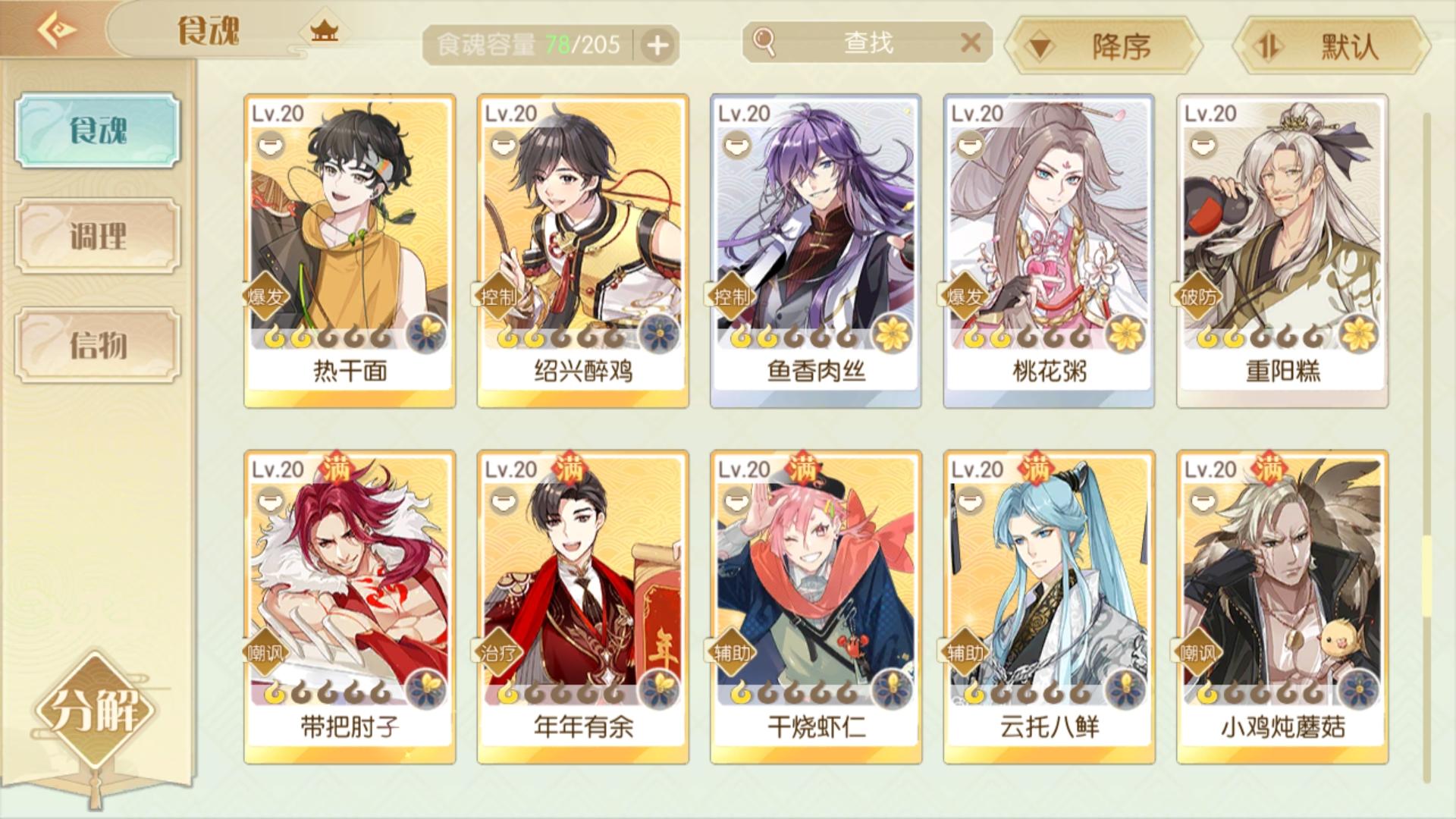Click the 爆发 role badge on 热干面
1456x819 pixels.
(x=265, y=297)
